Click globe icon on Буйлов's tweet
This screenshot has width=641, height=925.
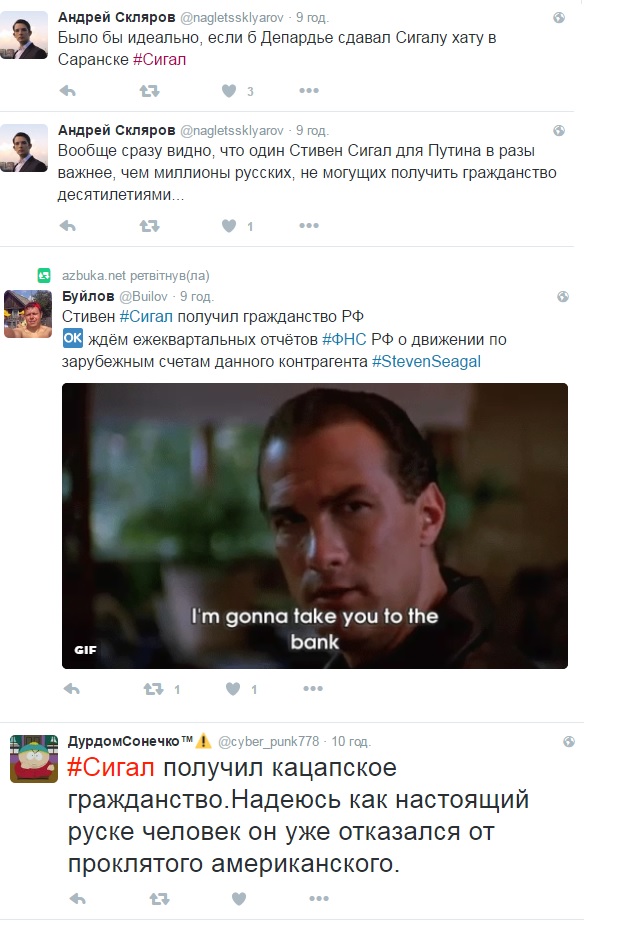click(x=563, y=296)
